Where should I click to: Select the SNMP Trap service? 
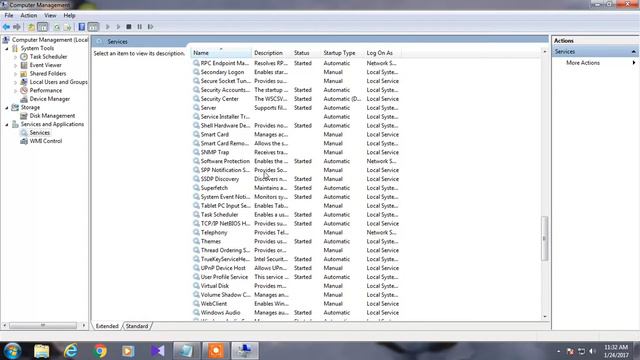296,152
